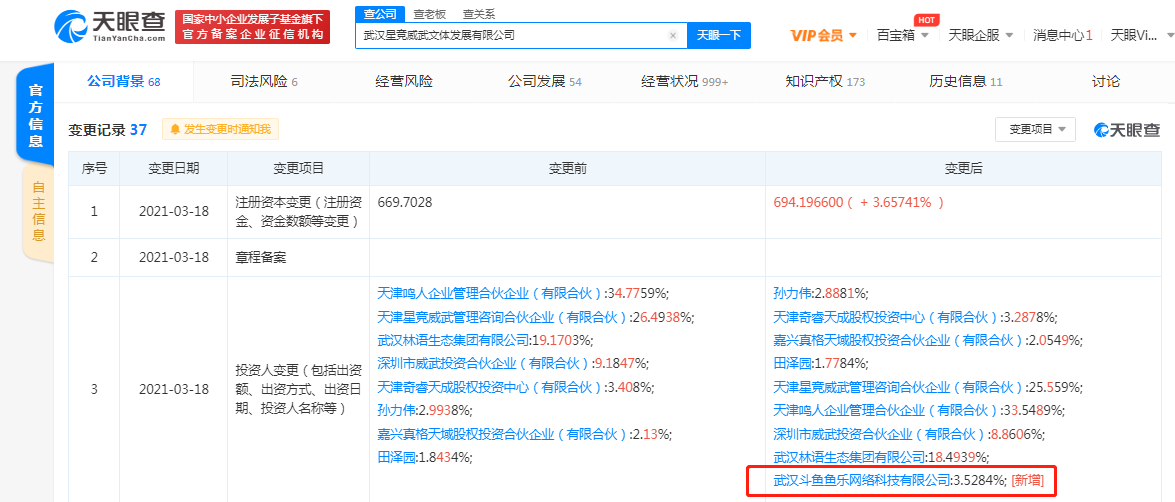Click the 变更记录 37 section title
Viewport: 1175px width, 502px height.
pos(107,130)
